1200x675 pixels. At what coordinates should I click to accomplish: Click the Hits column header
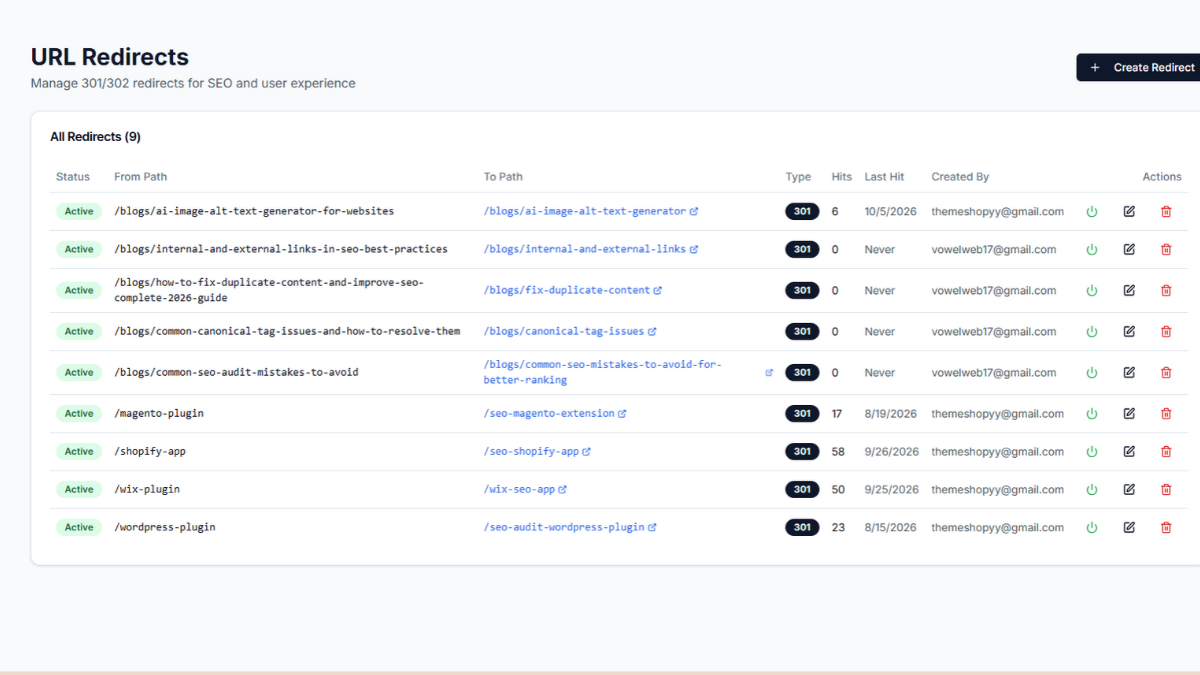pyautogui.click(x=842, y=177)
